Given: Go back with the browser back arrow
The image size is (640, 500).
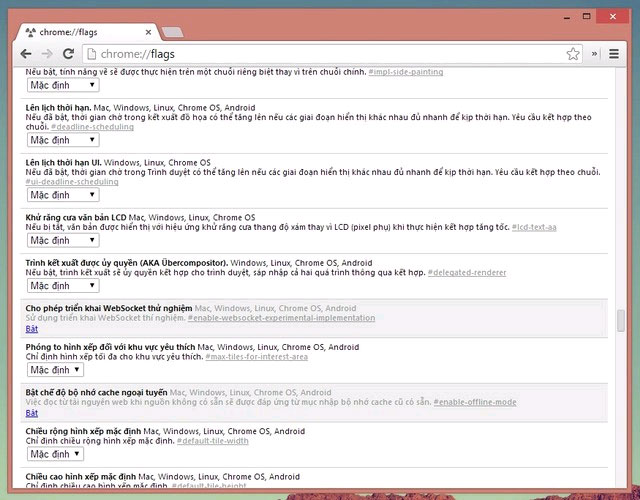Looking at the screenshot, I should [x=26, y=54].
